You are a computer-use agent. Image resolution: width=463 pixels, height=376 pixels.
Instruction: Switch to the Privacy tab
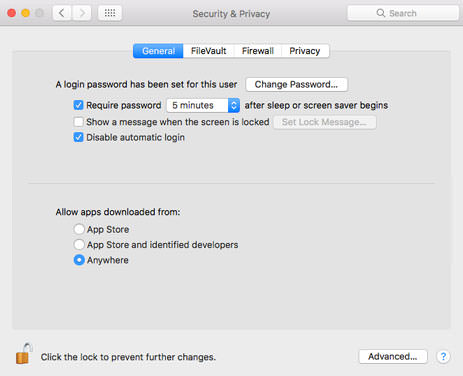[x=305, y=51]
